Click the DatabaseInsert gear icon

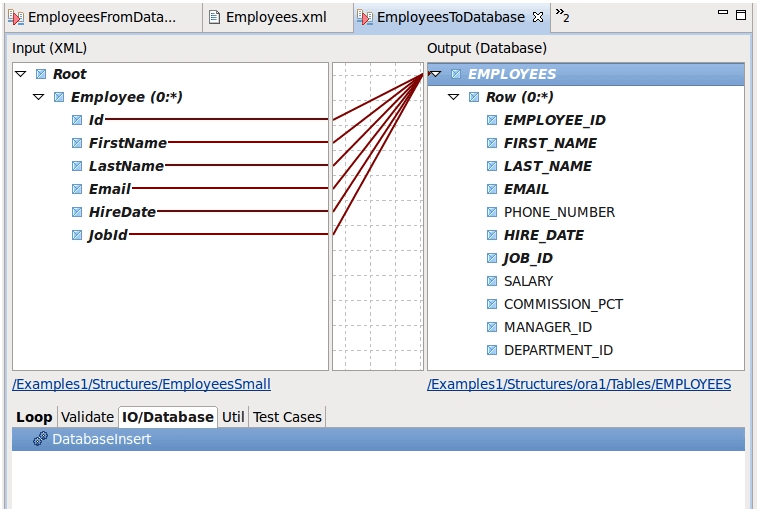click(x=40, y=439)
